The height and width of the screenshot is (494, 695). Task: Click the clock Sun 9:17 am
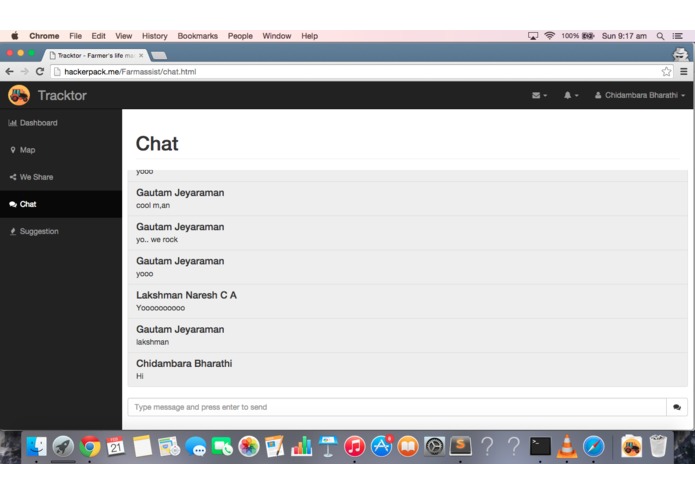coord(624,36)
